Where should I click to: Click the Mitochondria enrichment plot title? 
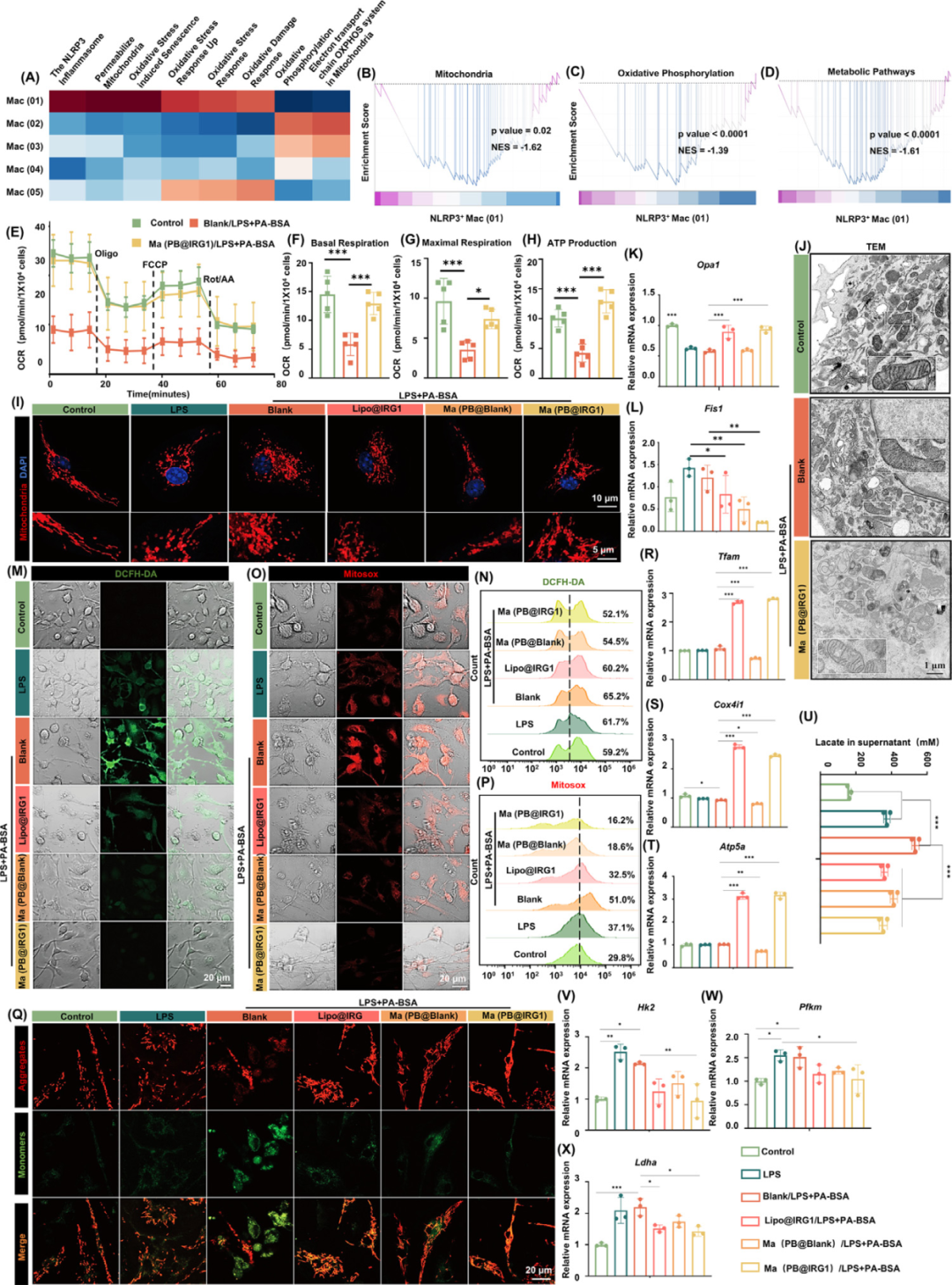463,74
